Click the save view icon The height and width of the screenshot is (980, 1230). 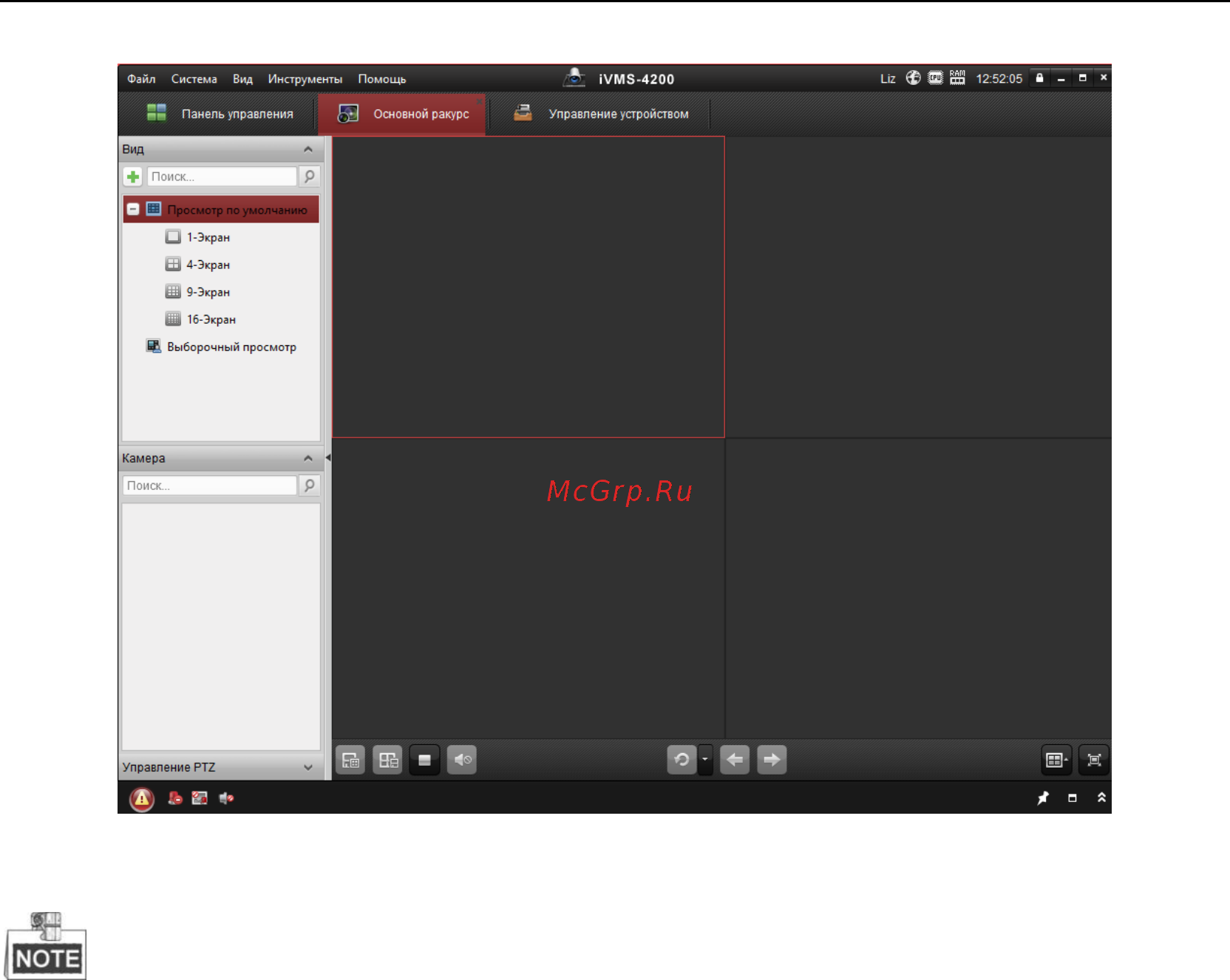350,760
